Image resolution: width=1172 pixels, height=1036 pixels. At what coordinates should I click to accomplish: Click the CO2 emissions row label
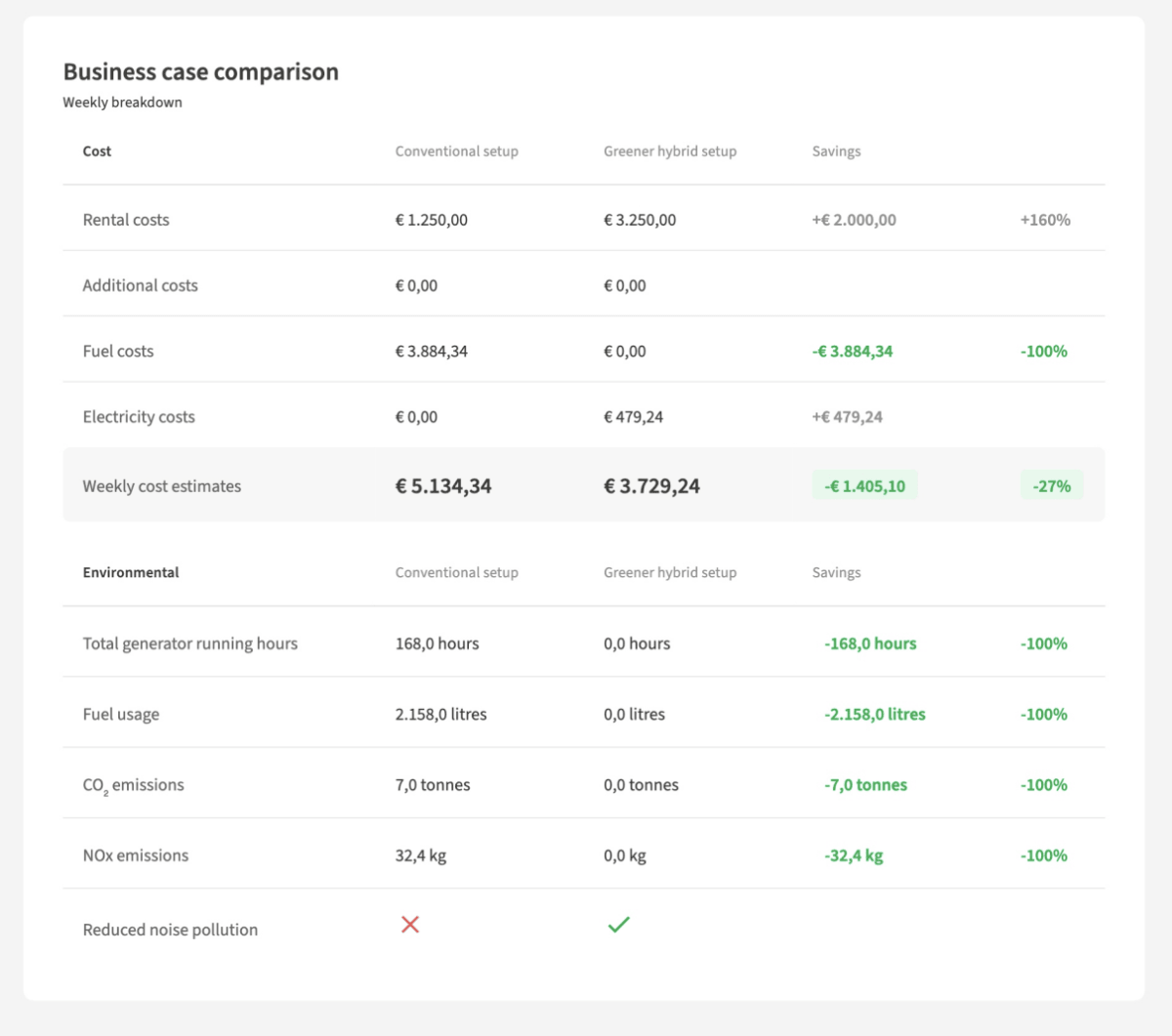coord(133,785)
